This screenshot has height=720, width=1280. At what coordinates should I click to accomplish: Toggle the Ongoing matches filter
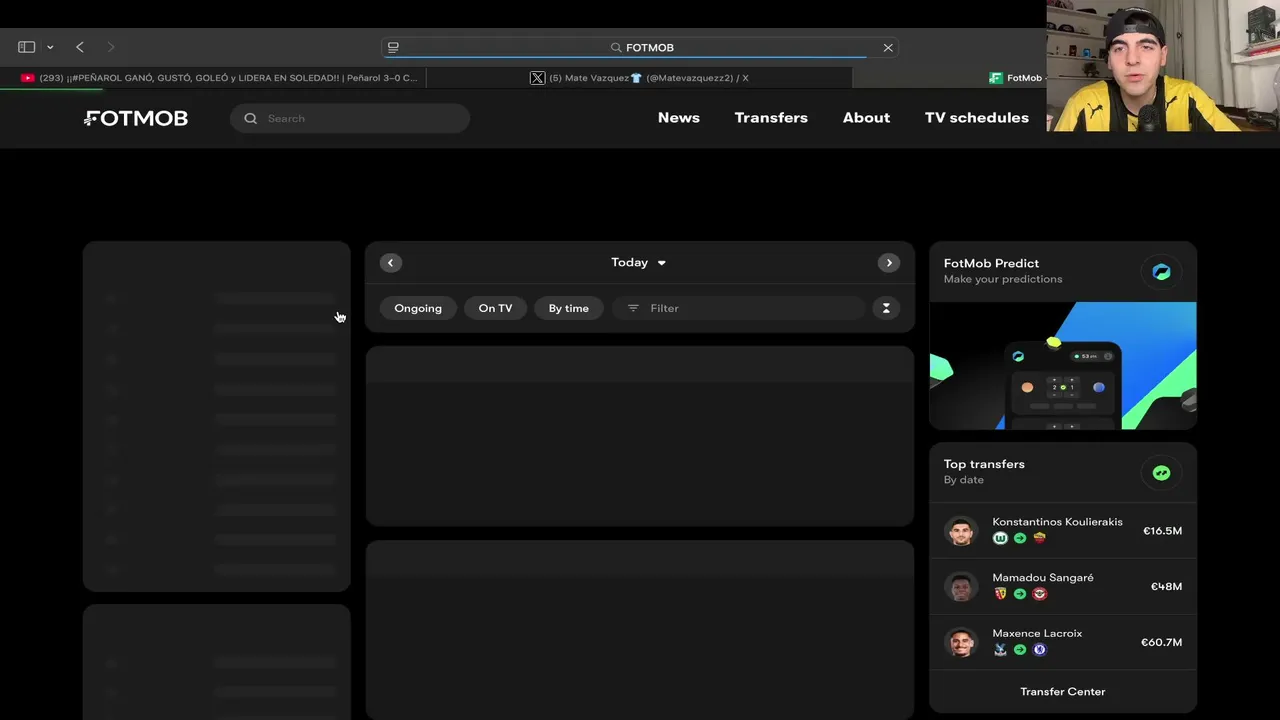click(418, 308)
